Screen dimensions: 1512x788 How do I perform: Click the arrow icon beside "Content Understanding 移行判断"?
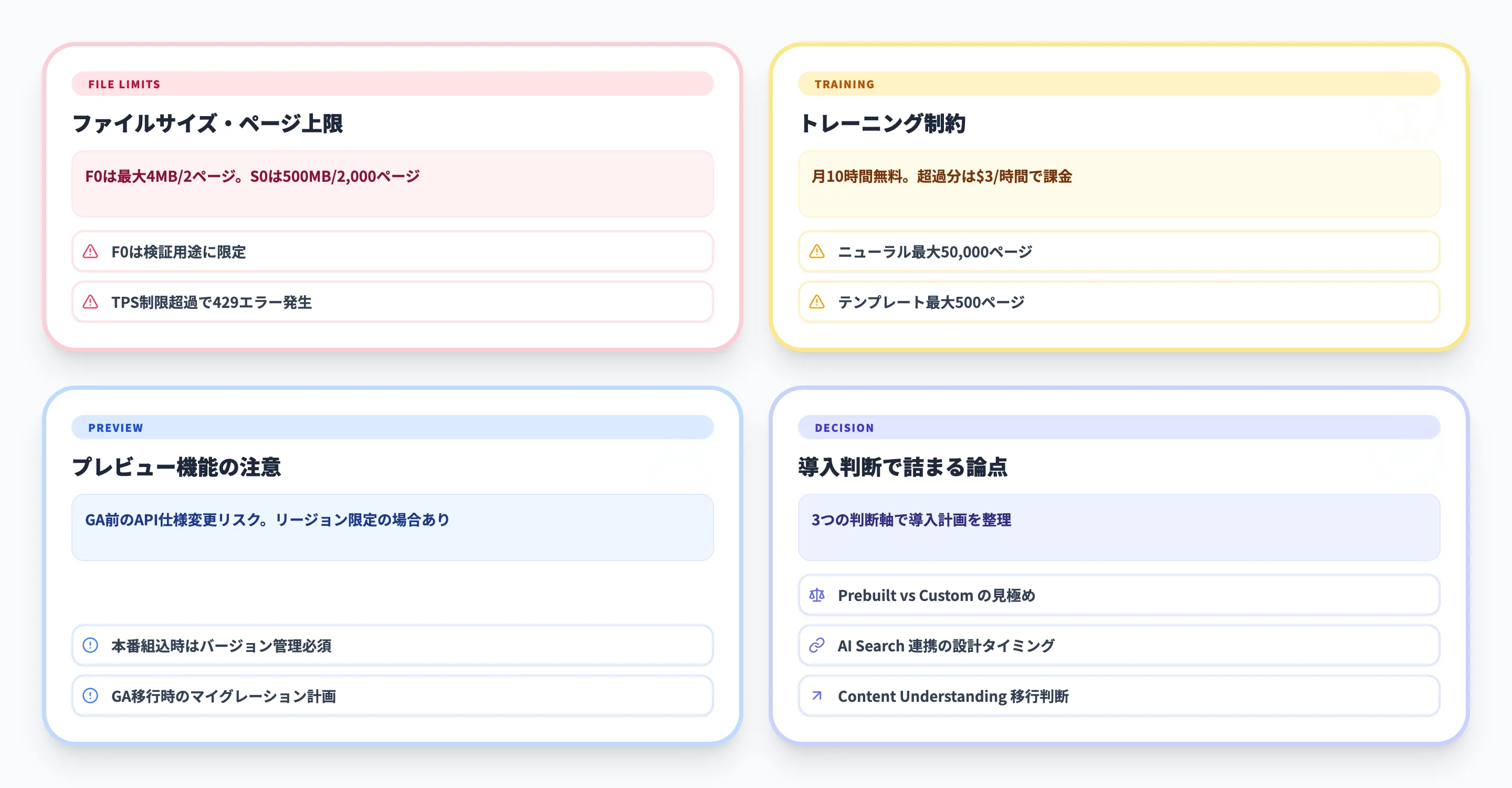pos(817,696)
